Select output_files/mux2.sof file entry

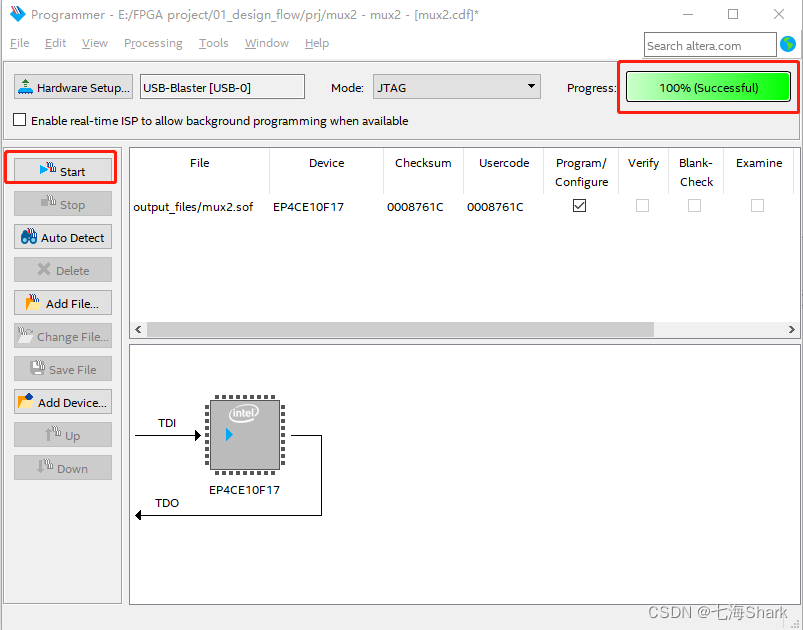193,207
